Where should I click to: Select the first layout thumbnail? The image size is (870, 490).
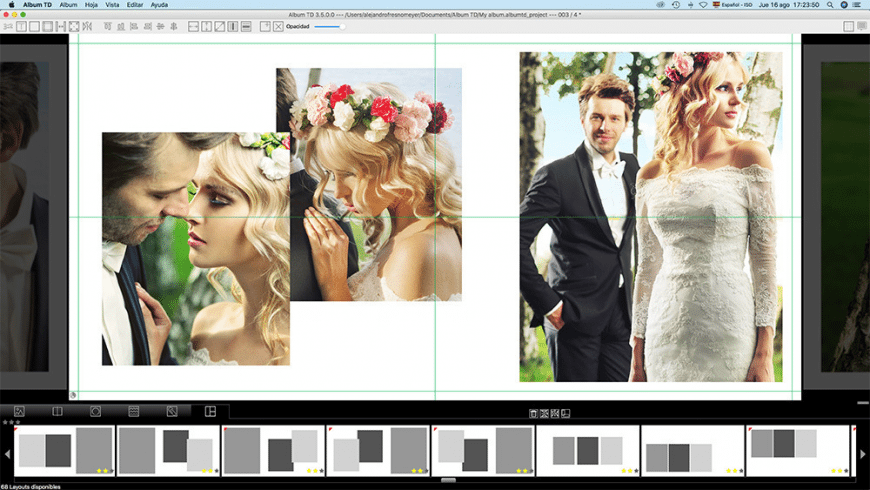[64, 451]
